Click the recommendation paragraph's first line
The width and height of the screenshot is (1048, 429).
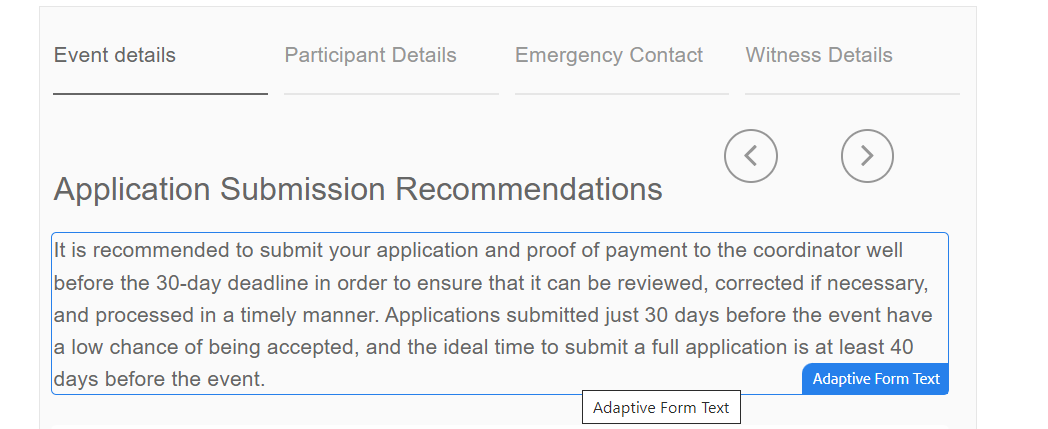478,250
